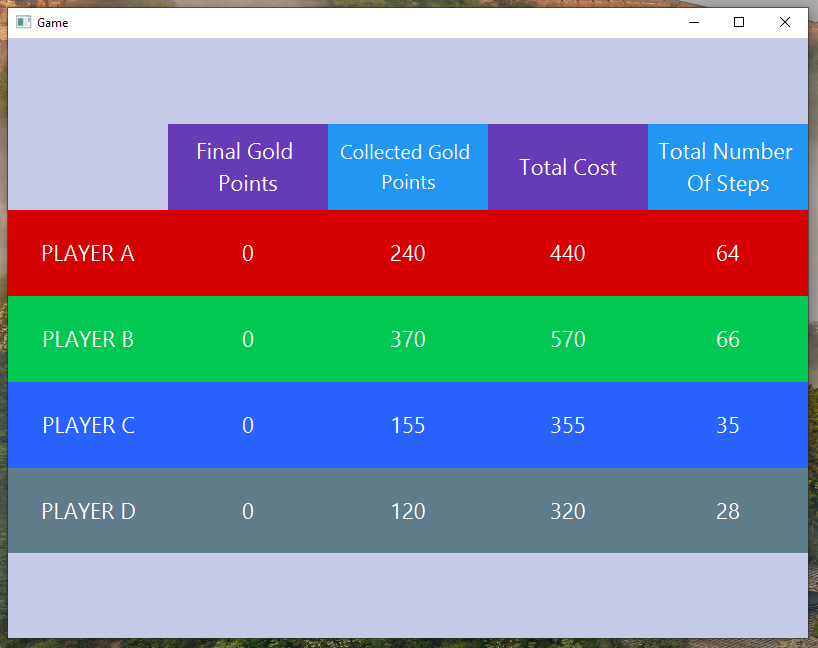The image size is (818, 648).
Task: Click Player A's final gold value 0
Action: coord(248,254)
